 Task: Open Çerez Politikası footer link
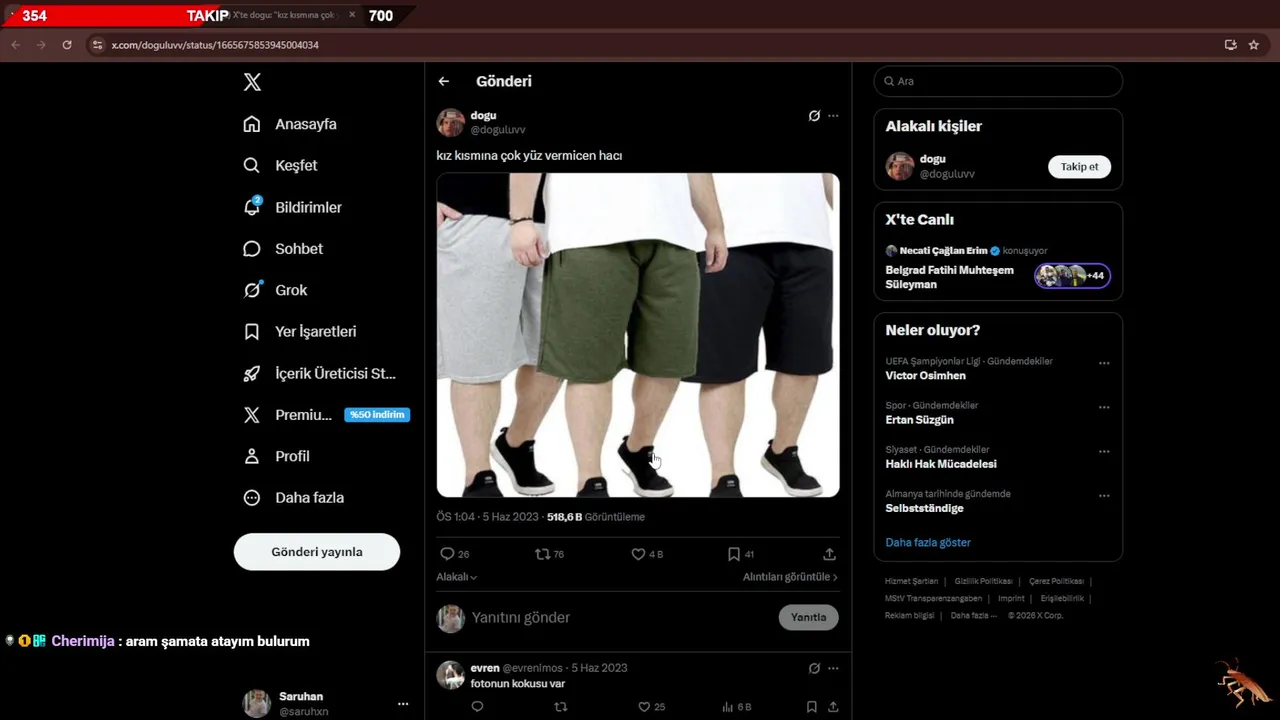point(1056,581)
